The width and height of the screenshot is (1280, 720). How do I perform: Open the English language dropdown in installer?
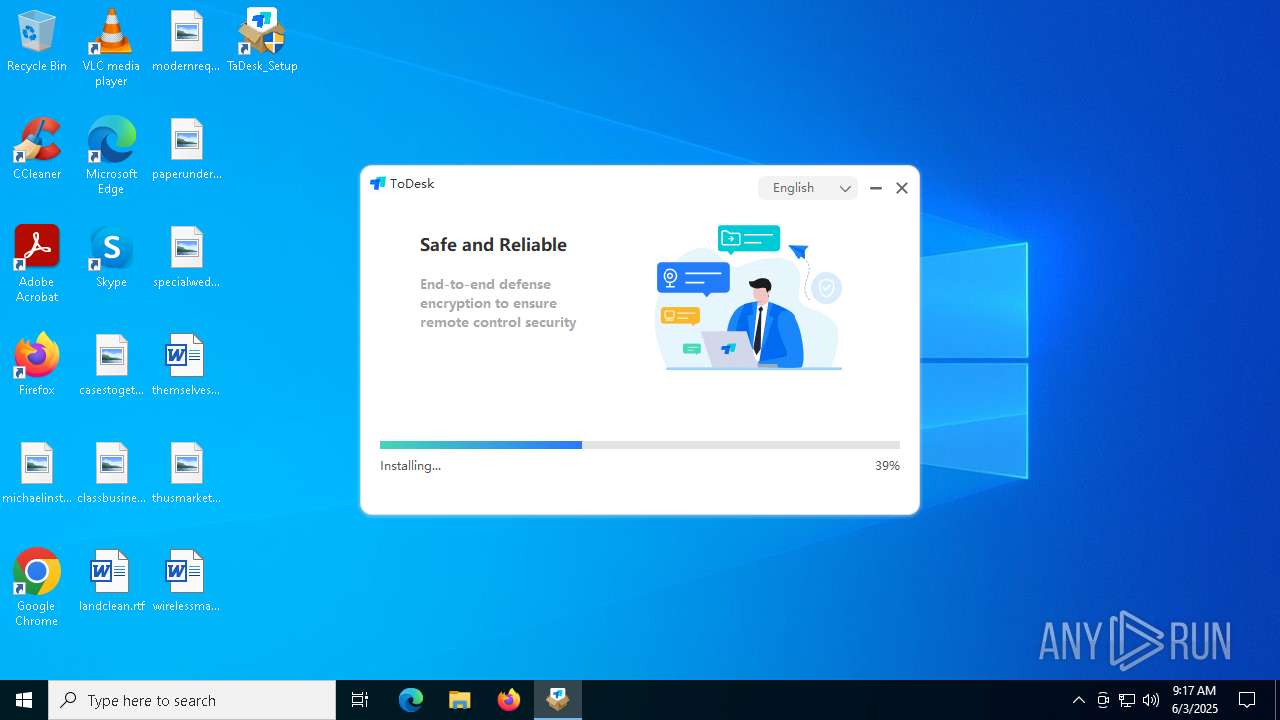coord(808,188)
